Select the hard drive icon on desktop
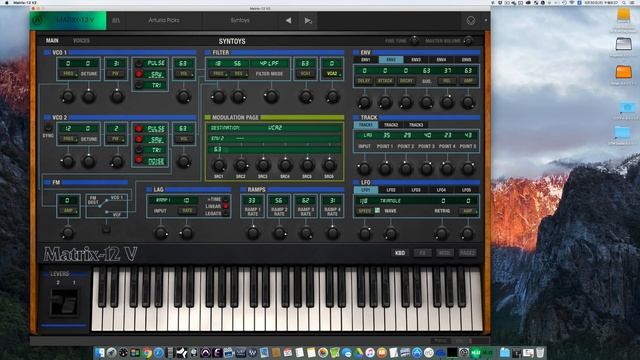 (x=623, y=44)
